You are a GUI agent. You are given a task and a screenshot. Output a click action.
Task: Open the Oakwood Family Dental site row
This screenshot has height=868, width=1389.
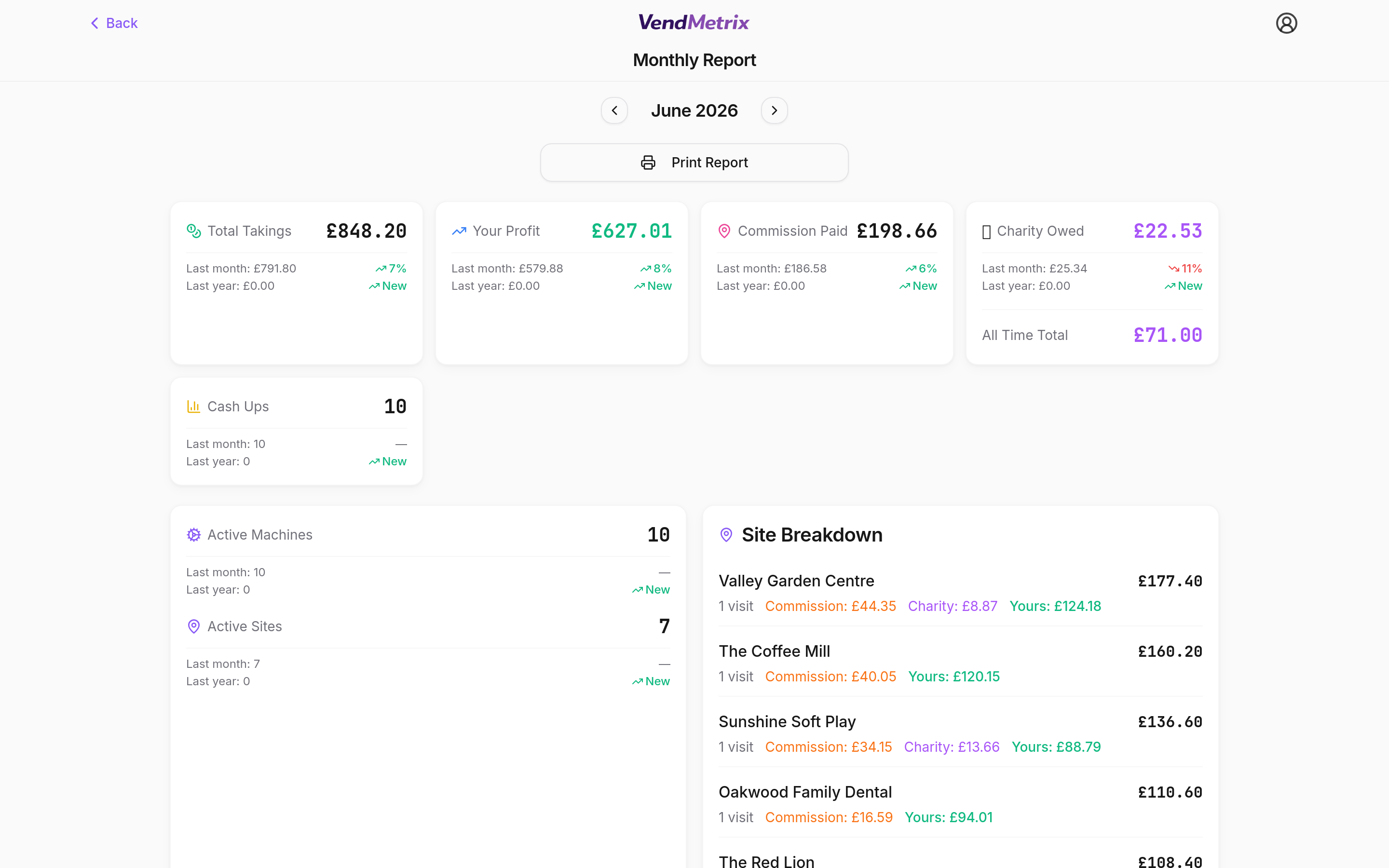(960, 804)
